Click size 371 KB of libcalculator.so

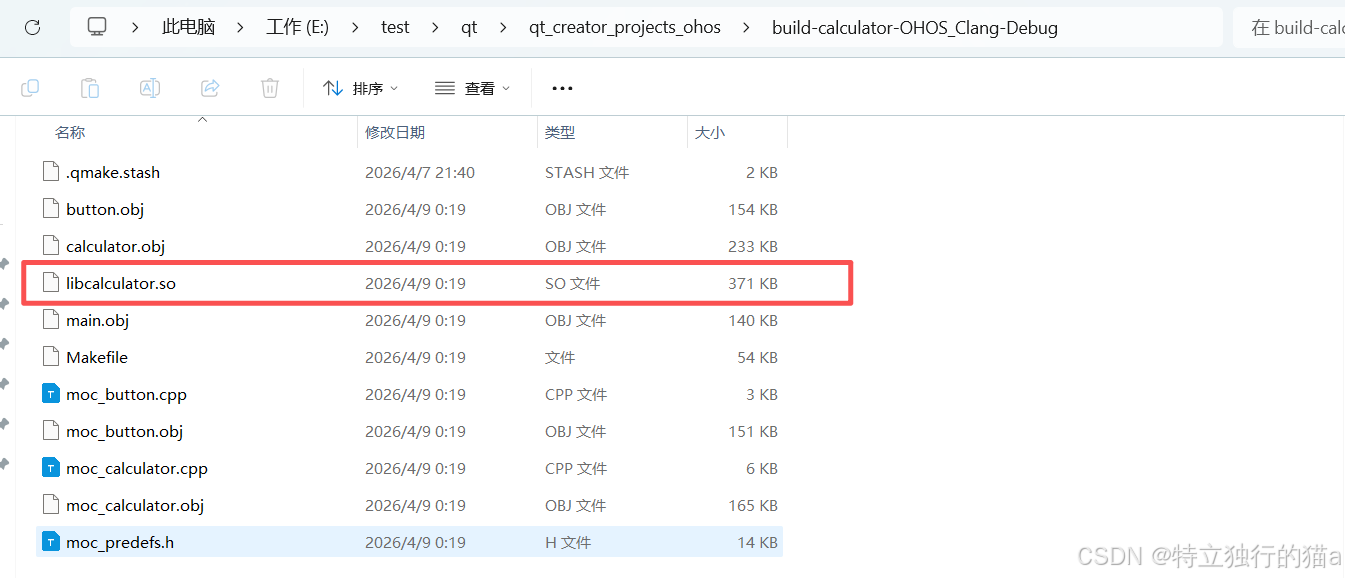pyautogui.click(x=753, y=283)
